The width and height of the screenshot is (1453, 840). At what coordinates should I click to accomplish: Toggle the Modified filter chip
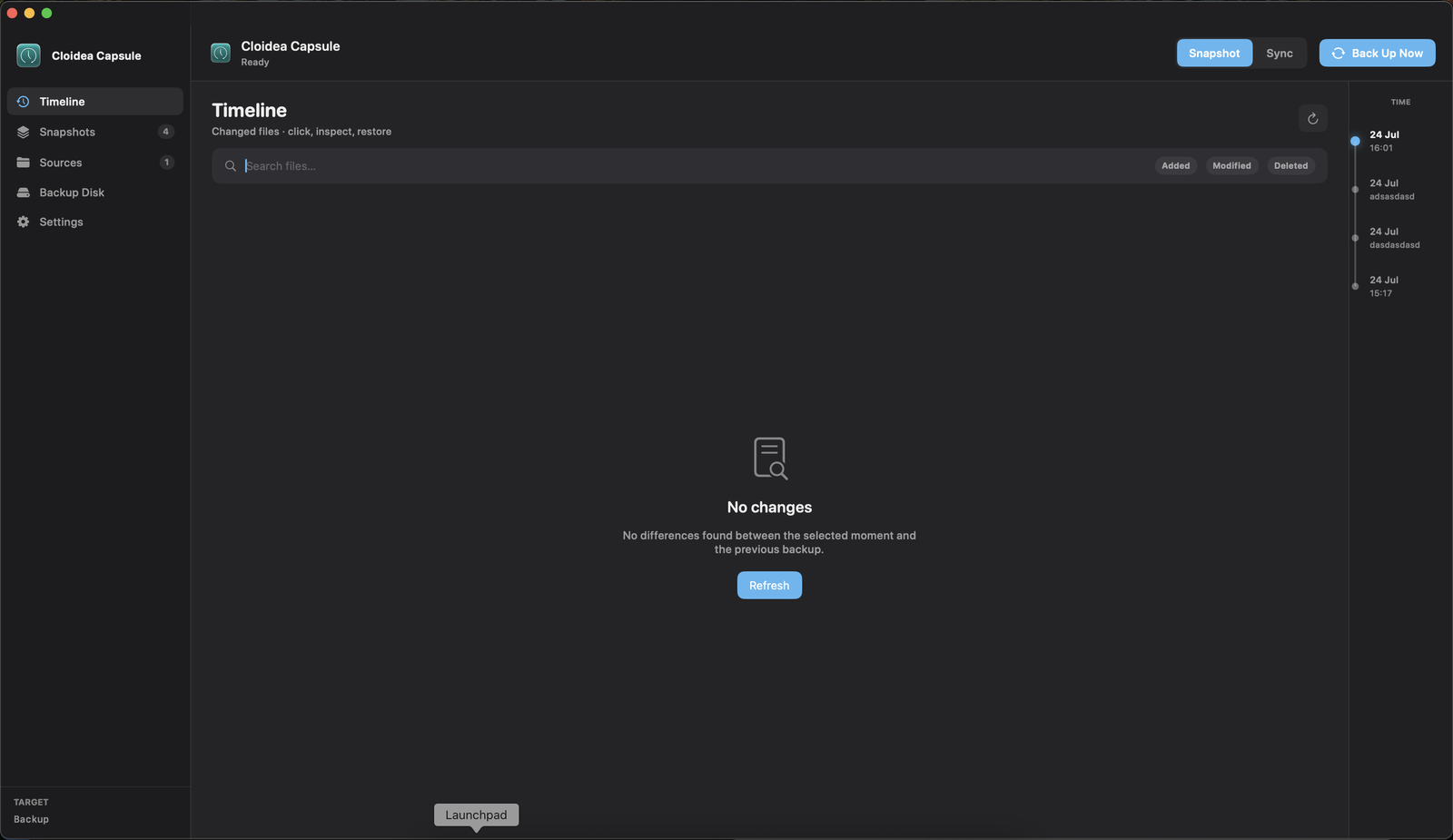click(1231, 166)
